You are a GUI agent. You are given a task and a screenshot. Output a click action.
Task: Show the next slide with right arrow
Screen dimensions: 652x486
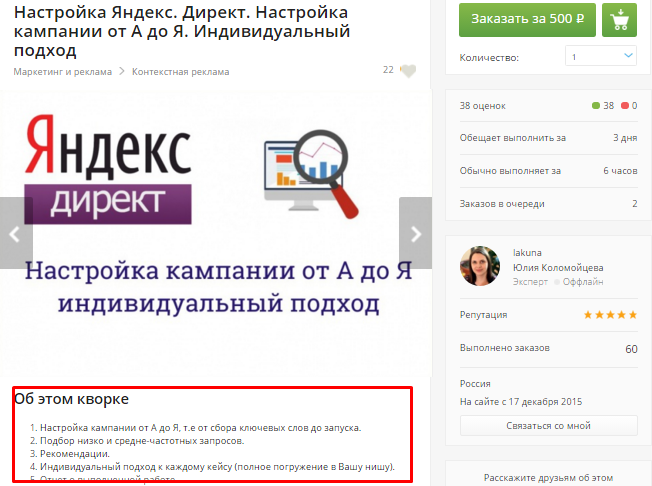pyautogui.click(x=415, y=233)
